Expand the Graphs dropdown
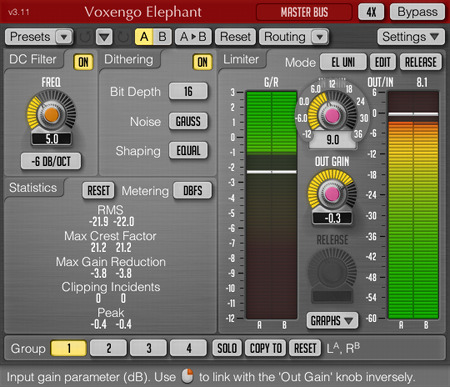Screen dimensions: 450x387 coord(332,321)
